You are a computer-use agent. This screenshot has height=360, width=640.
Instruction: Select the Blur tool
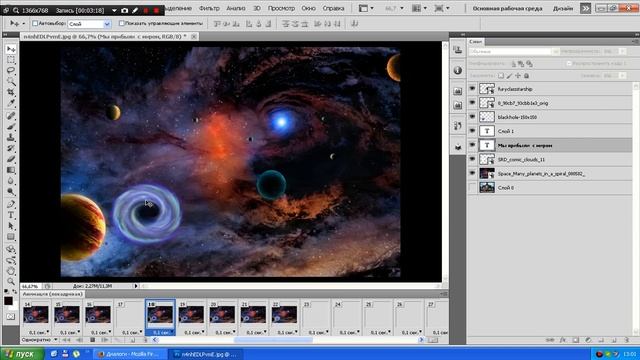[x=11, y=181]
